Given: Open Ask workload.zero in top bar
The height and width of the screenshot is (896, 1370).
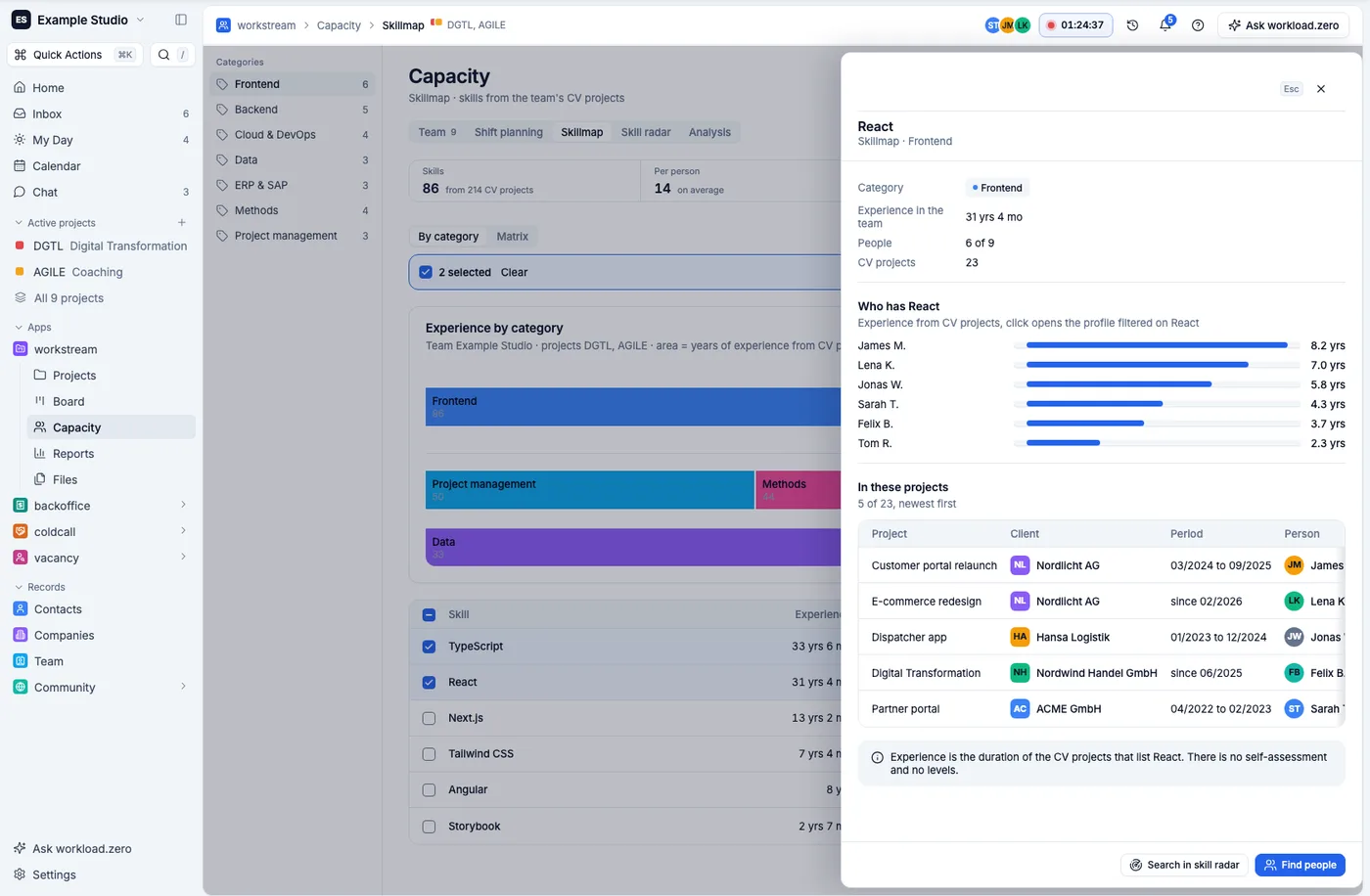Looking at the screenshot, I should tap(1283, 25).
